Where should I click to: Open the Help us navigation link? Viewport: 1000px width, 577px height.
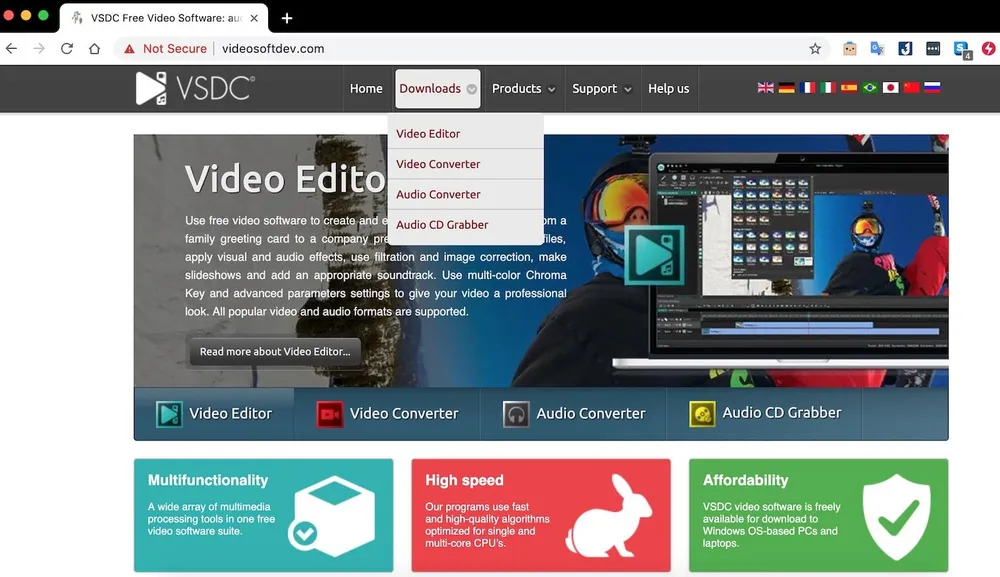(x=668, y=88)
